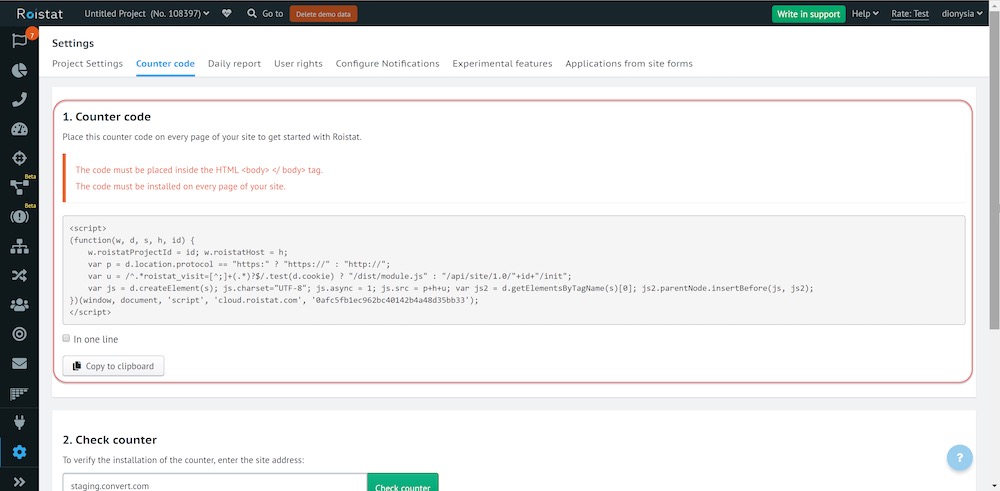Switch to the Daily report tab

[x=234, y=64]
